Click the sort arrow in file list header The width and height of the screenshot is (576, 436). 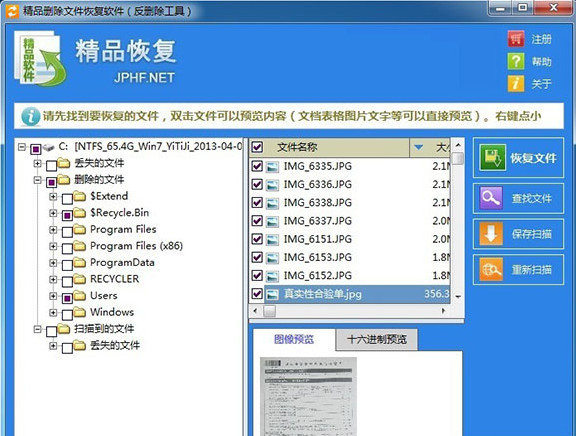(418, 148)
